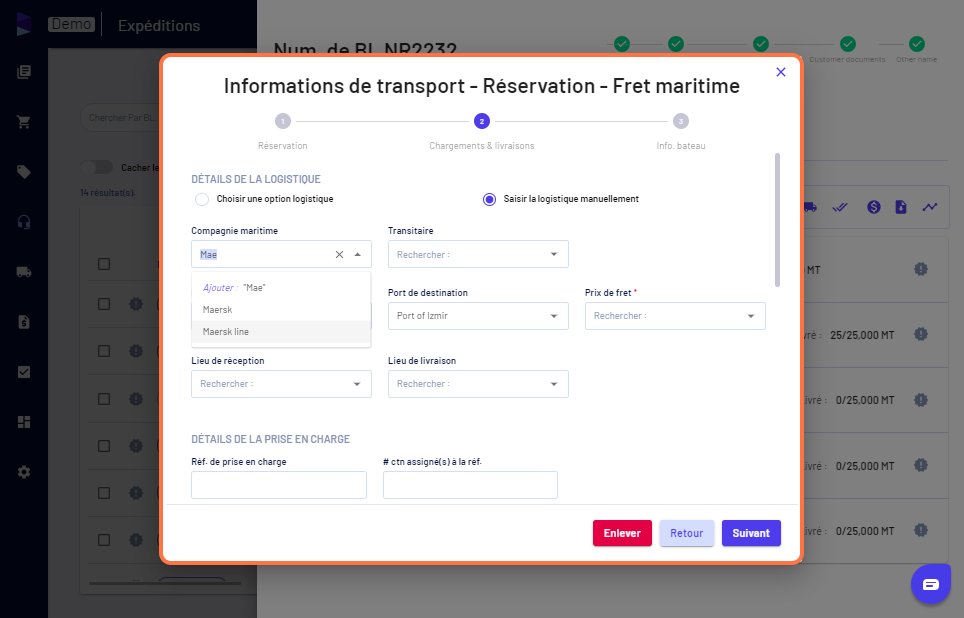Close the transport information dialog
Image resolution: width=964 pixels, height=618 pixels.
point(781,72)
